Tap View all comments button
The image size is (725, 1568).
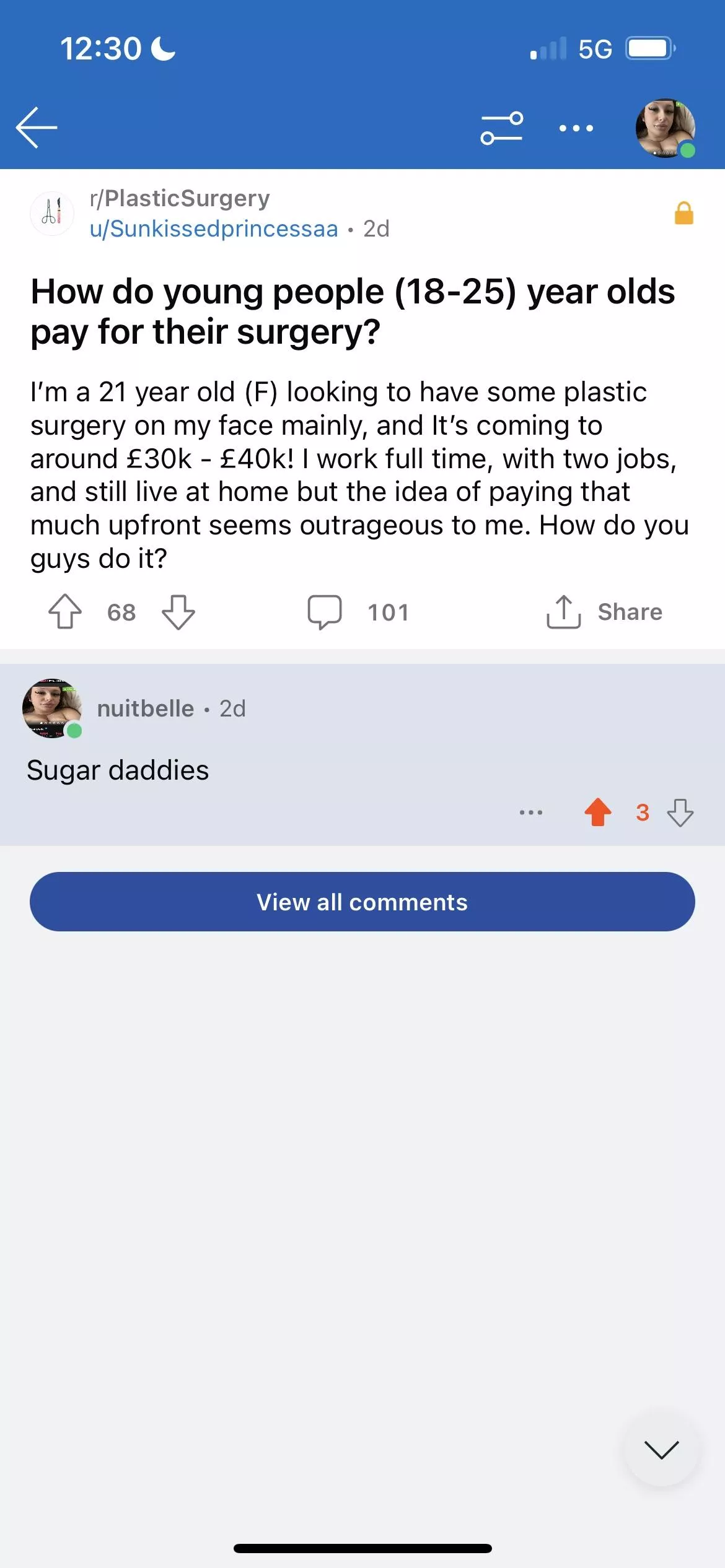pyautogui.click(x=362, y=902)
